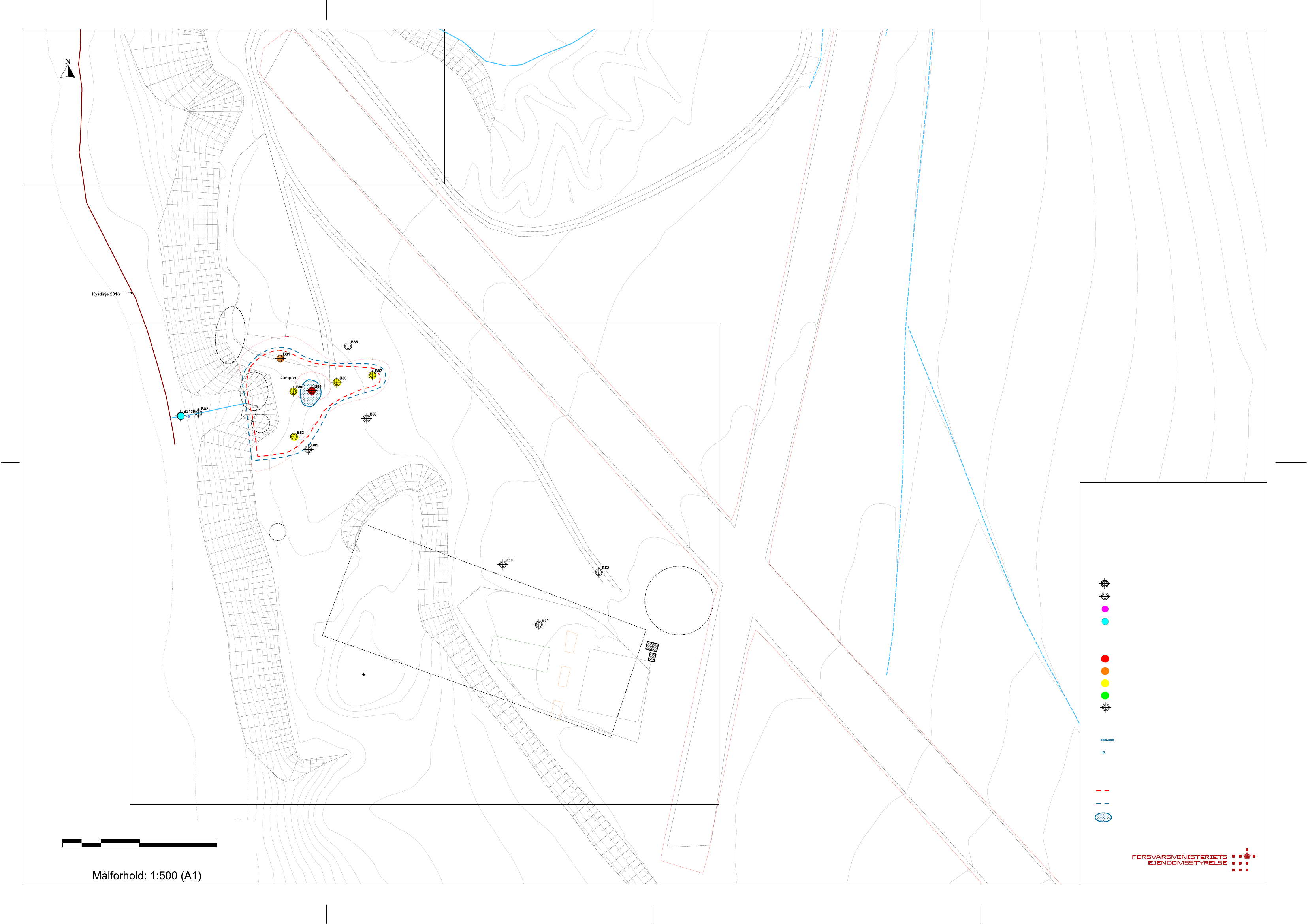Select the uncolored B89 borehole symbol
The image size is (1308, 924).
click(367, 418)
